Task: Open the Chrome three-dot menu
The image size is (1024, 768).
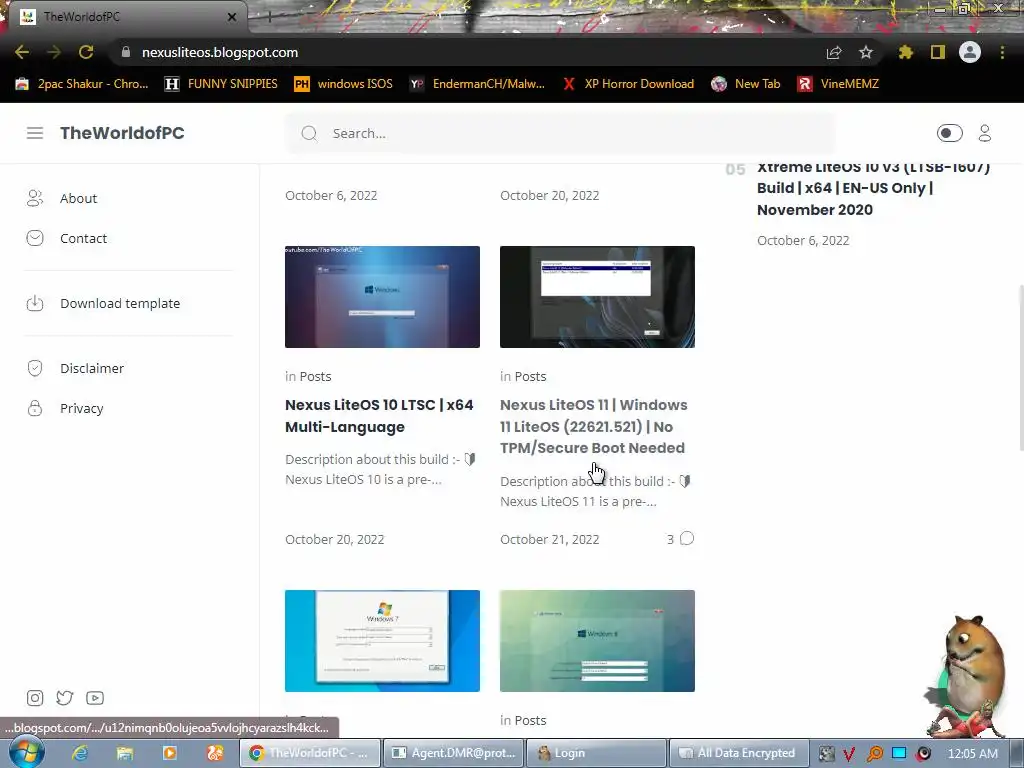Action: tap(1002, 52)
